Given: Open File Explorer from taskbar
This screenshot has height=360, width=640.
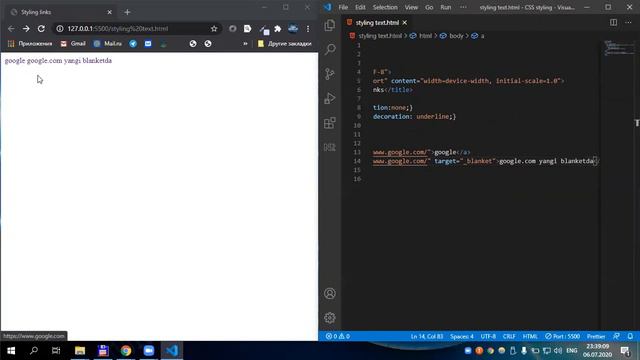Looking at the screenshot, I should click(80, 351).
